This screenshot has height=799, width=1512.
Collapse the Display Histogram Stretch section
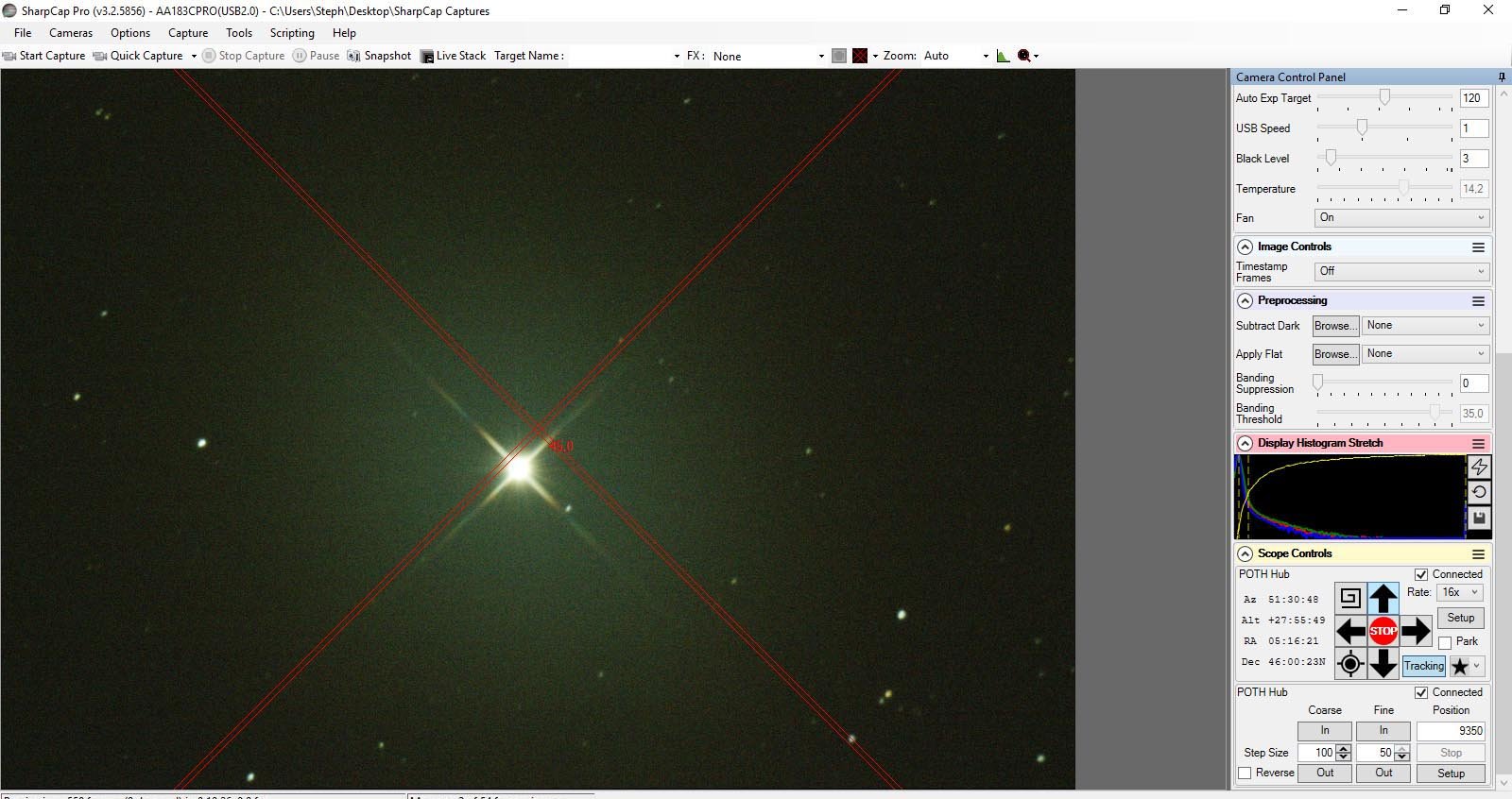1245,444
